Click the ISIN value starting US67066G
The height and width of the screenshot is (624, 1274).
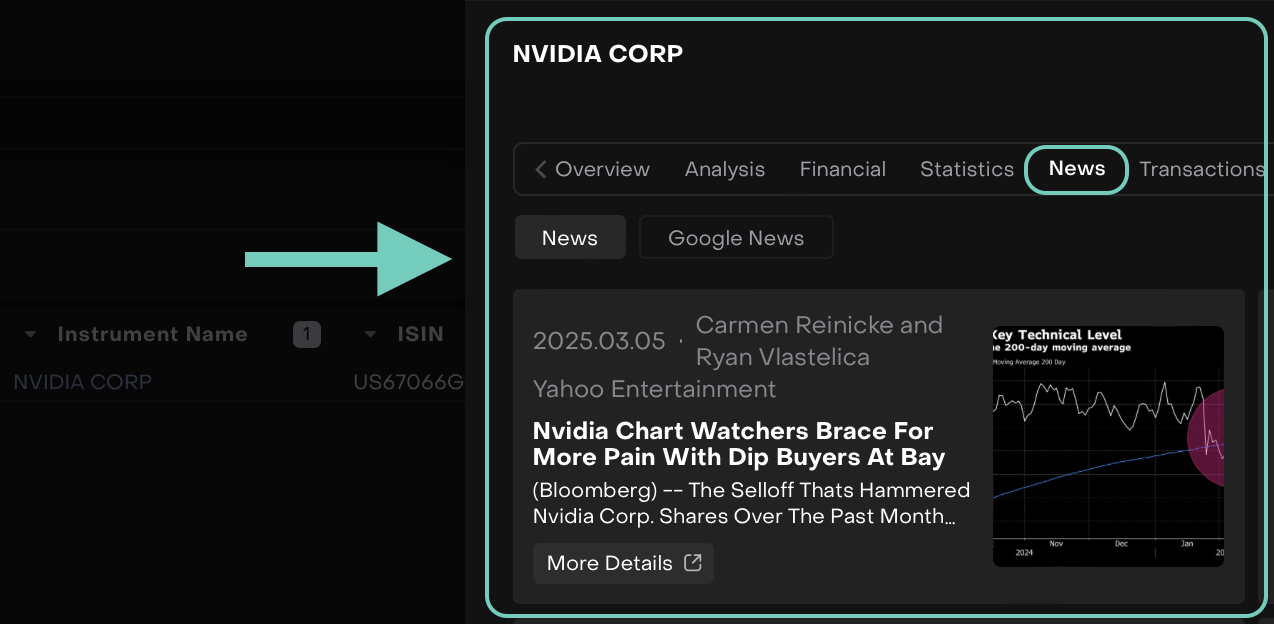(408, 382)
